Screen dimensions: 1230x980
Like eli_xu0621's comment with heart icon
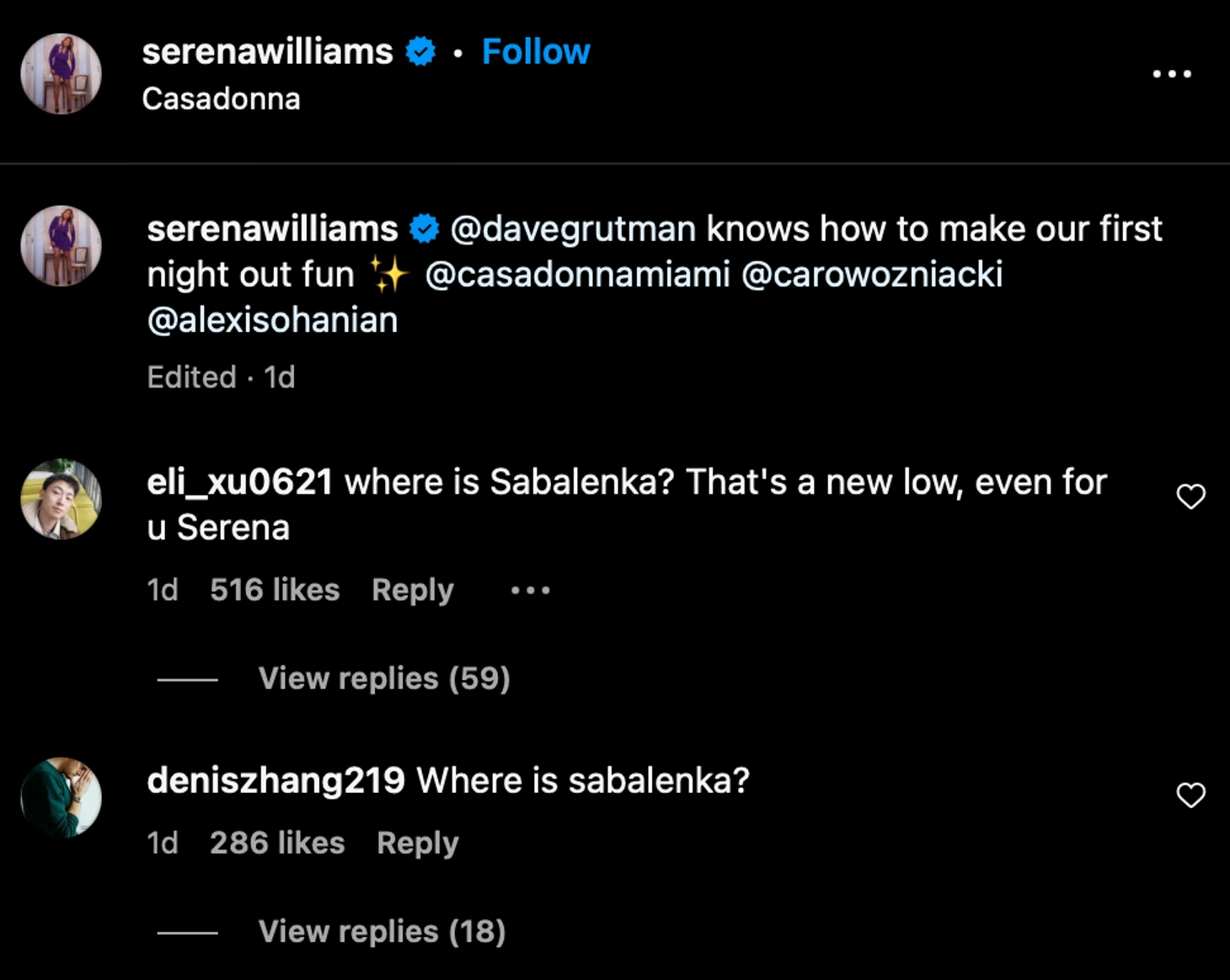(x=1190, y=496)
